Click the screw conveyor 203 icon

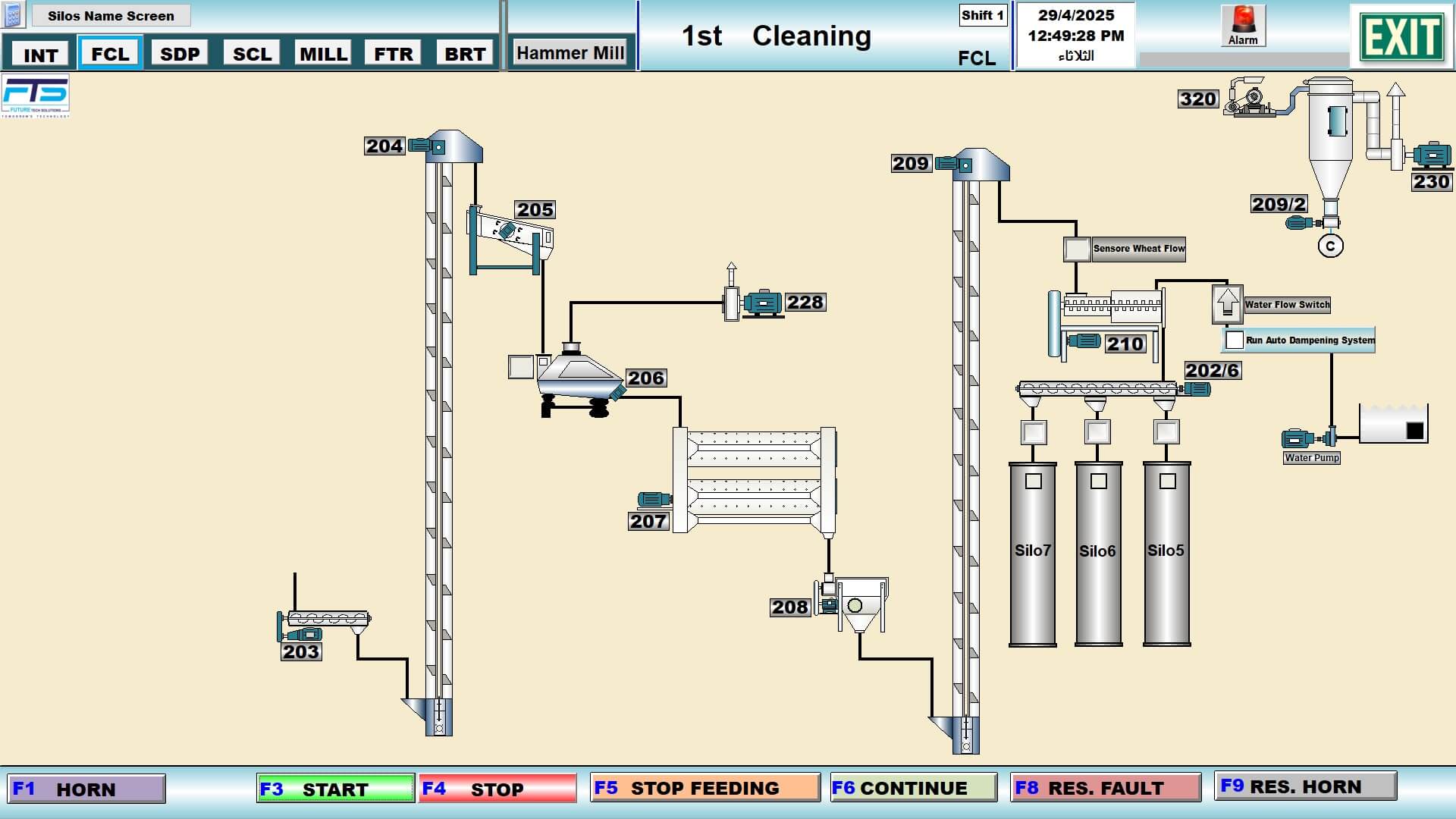[328, 620]
